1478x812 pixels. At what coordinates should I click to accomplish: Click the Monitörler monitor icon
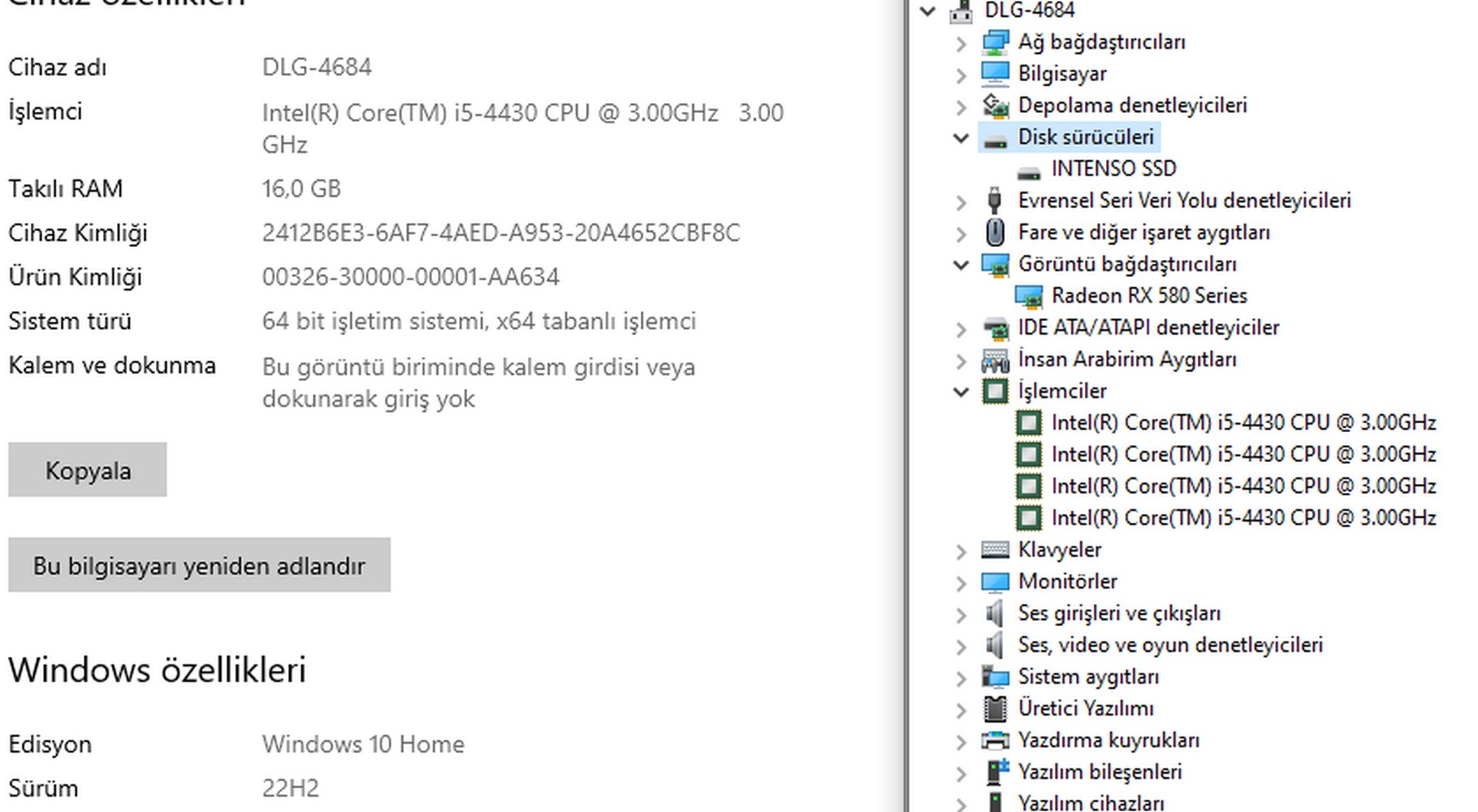[995, 582]
